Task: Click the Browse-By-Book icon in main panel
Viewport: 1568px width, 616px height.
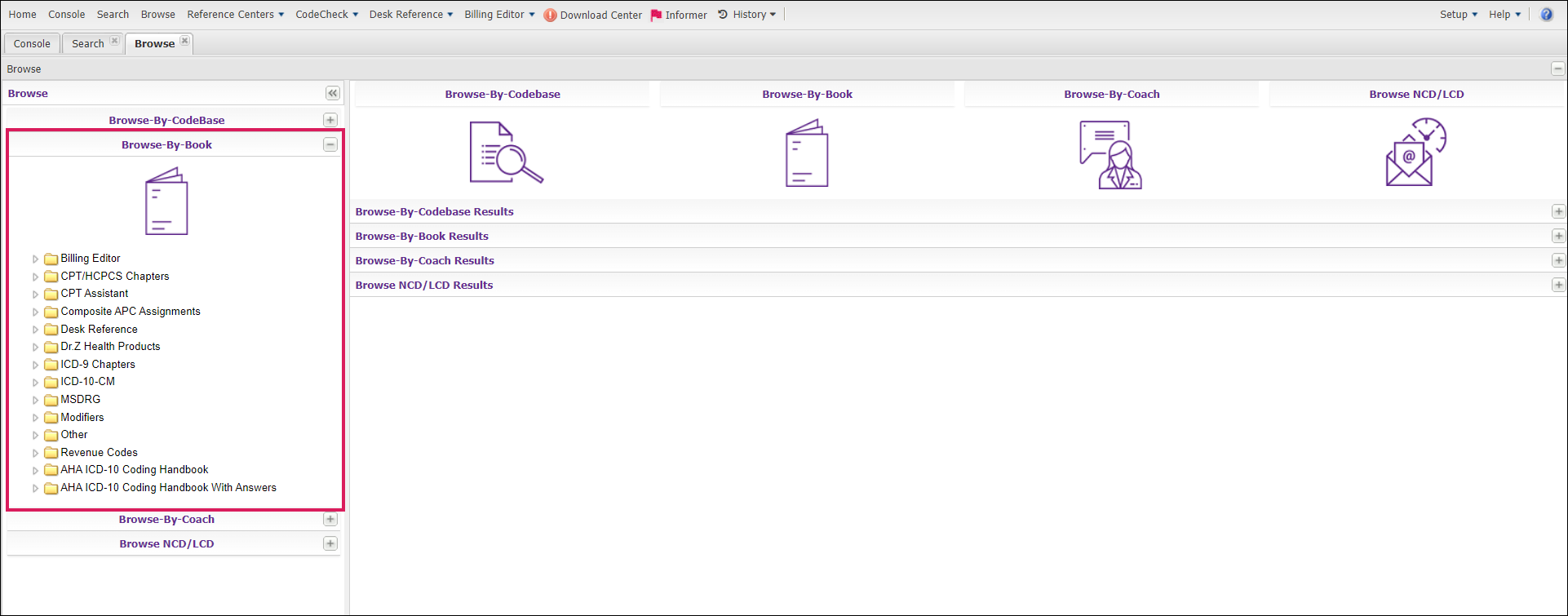Action: [806, 153]
